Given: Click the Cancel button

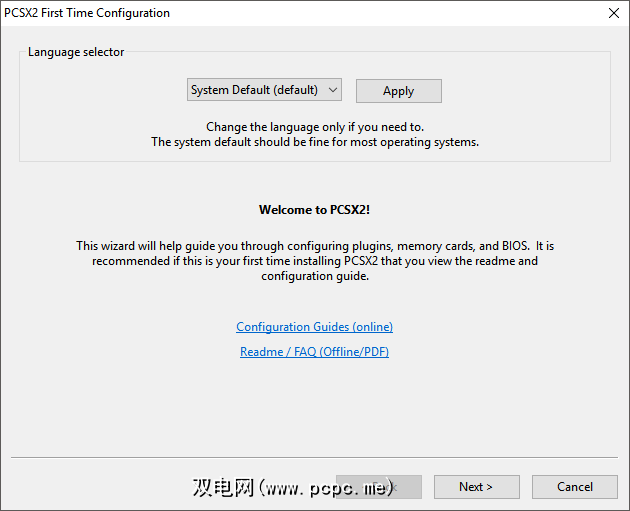Looking at the screenshot, I should click(x=575, y=487).
